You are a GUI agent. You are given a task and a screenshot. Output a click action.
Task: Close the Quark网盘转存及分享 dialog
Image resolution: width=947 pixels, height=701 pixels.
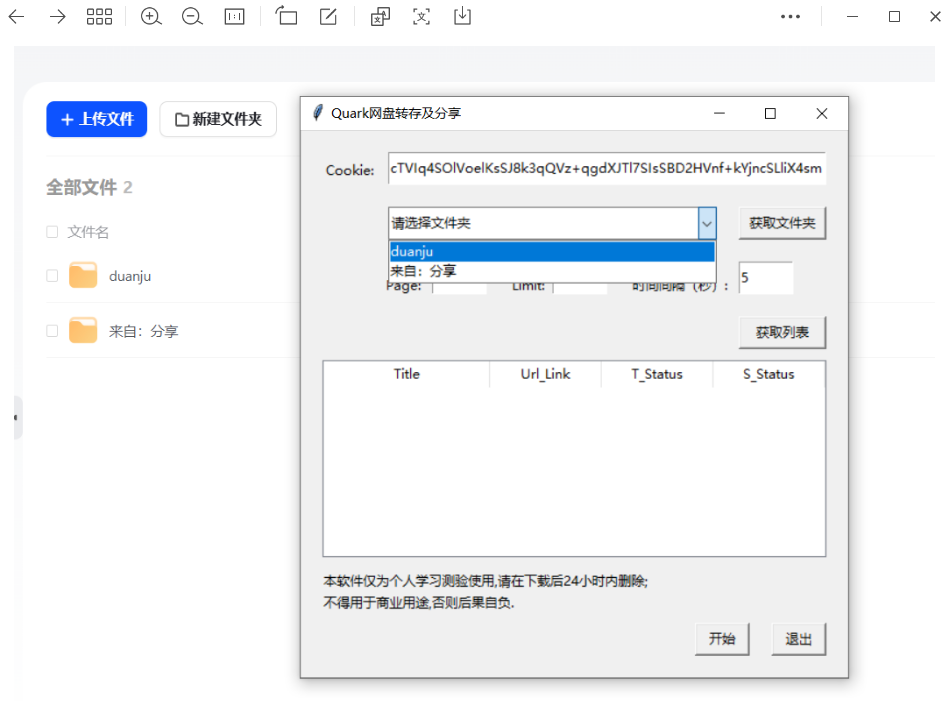tap(821, 113)
